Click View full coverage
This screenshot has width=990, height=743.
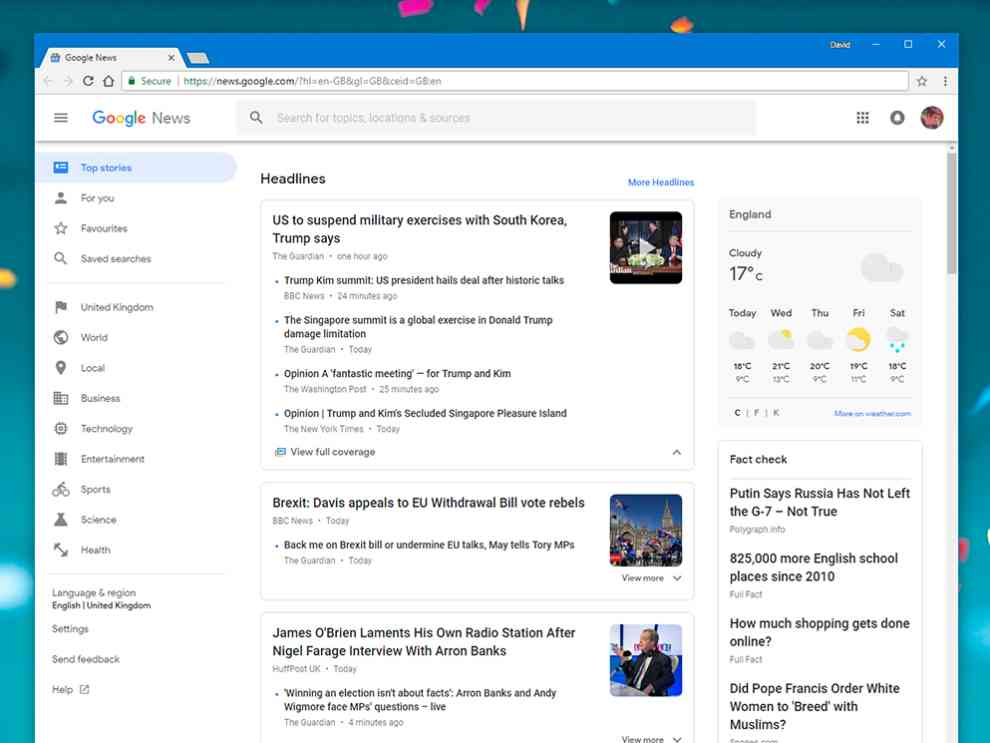(325, 451)
